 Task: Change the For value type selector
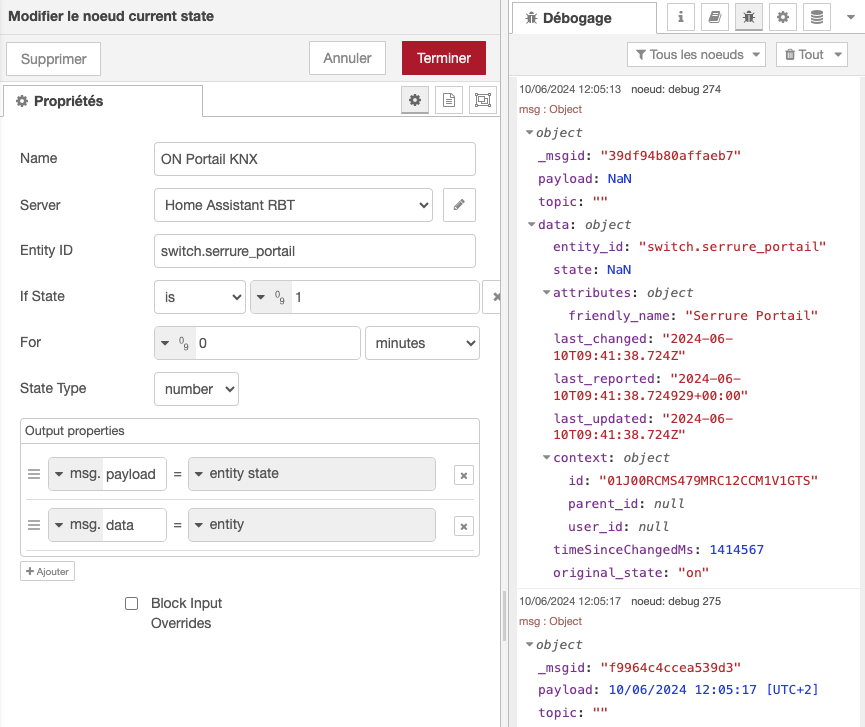[x=175, y=343]
